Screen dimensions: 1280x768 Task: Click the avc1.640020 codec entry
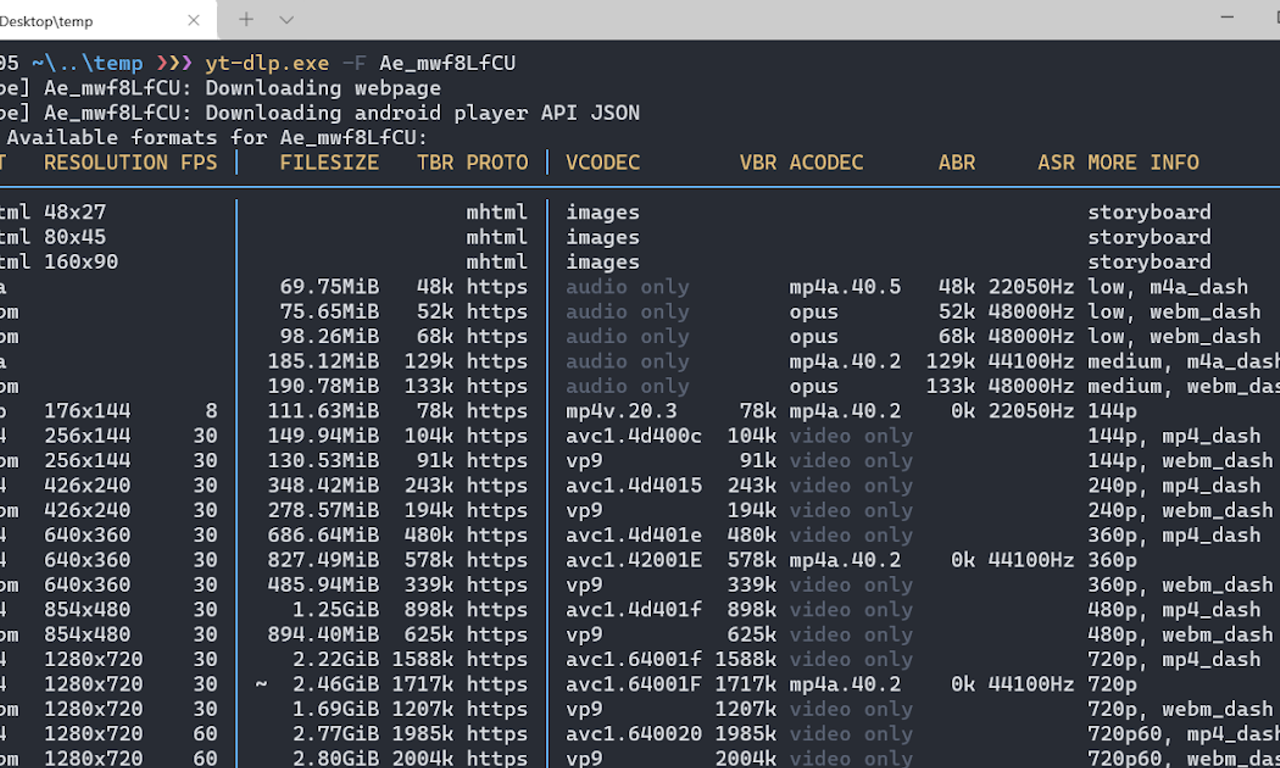point(634,734)
